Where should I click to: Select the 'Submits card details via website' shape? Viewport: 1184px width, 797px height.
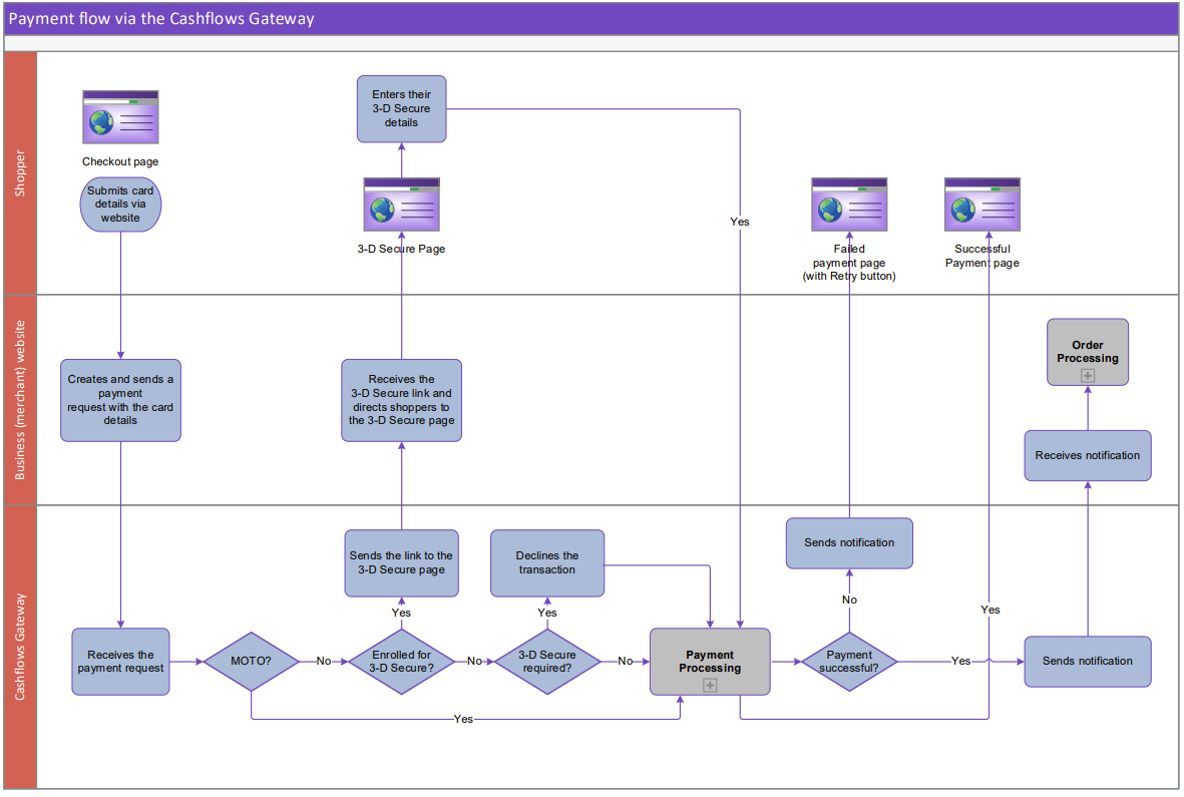[x=121, y=205]
